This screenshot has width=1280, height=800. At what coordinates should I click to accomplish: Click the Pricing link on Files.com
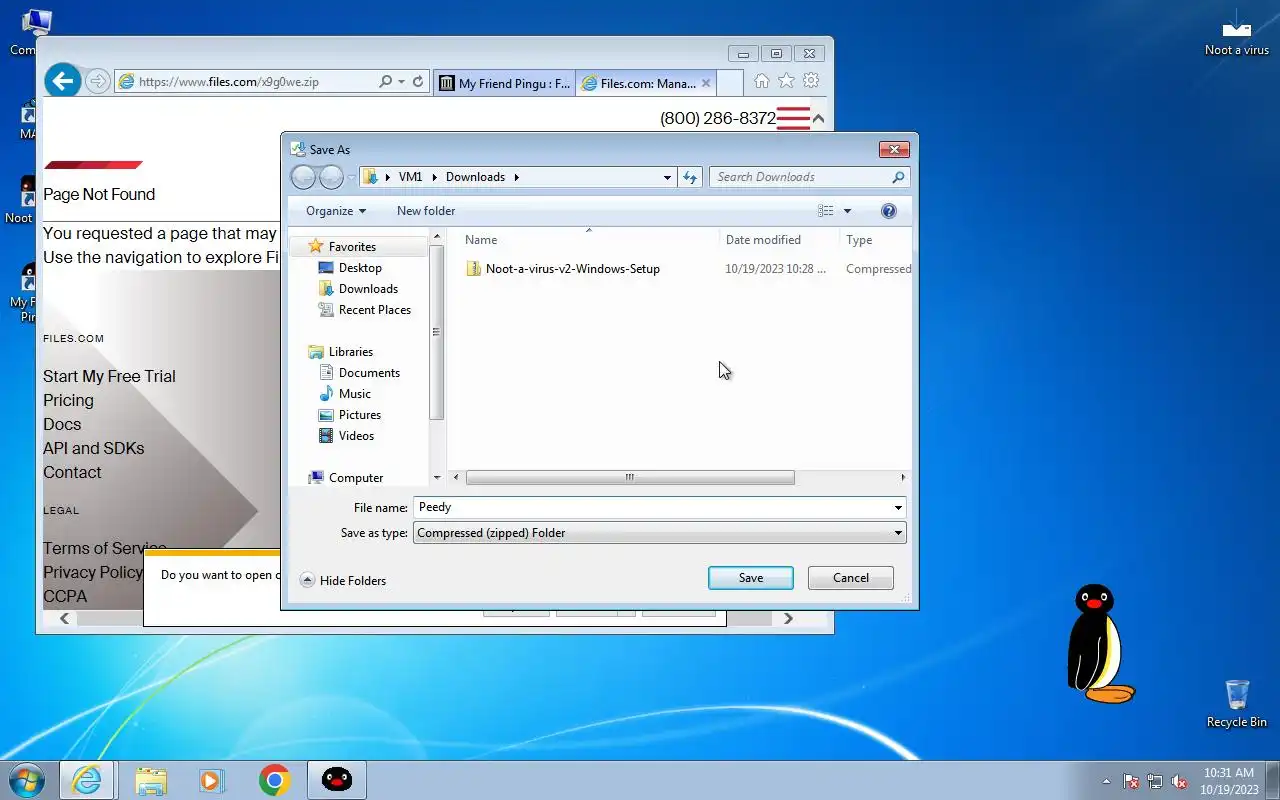pos(68,400)
